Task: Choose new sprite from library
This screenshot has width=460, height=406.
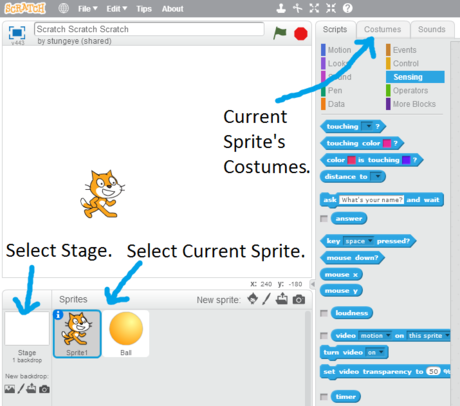Action: (253, 299)
